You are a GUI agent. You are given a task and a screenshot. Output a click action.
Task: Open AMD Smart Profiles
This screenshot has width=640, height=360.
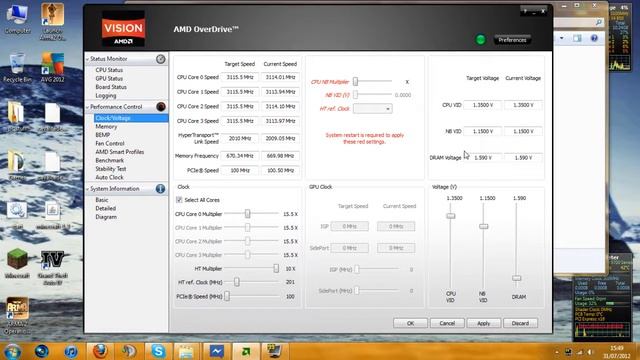pyautogui.click(x=120, y=152)
